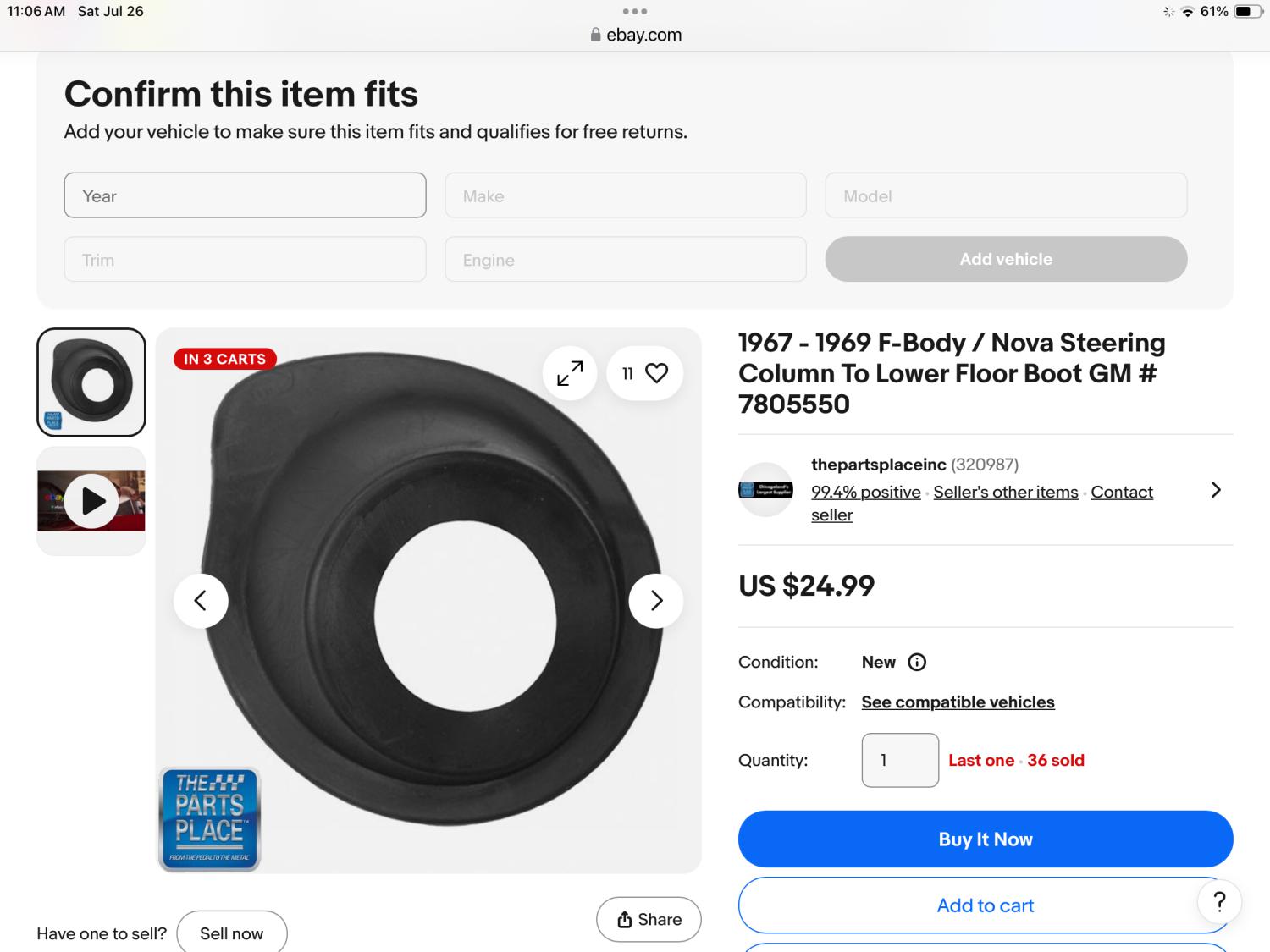1270x952 pixels.
Task: Go back to previous product image
Action: [x=201, y=601]
